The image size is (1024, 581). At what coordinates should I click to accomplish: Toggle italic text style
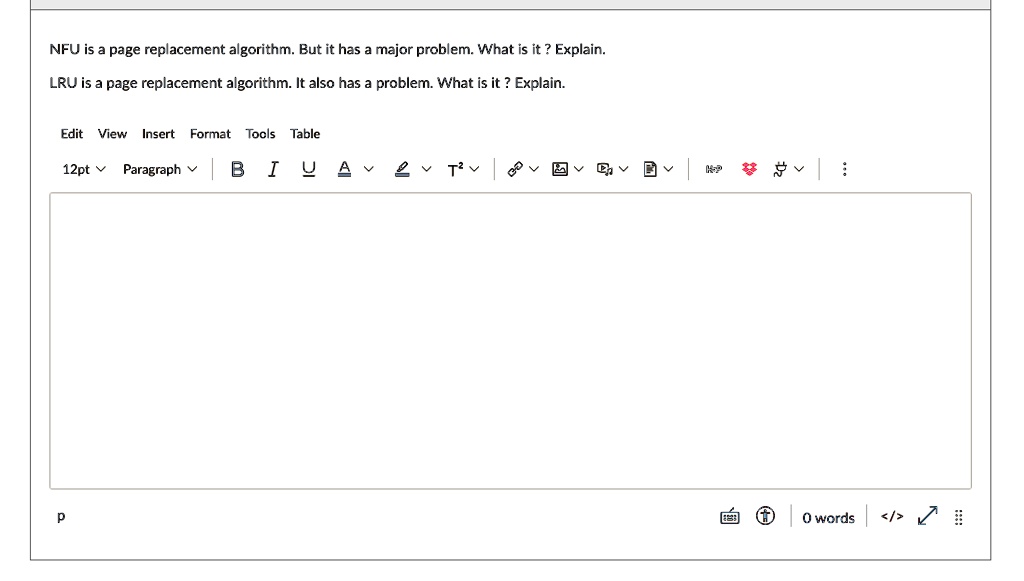tap(272, 169)
